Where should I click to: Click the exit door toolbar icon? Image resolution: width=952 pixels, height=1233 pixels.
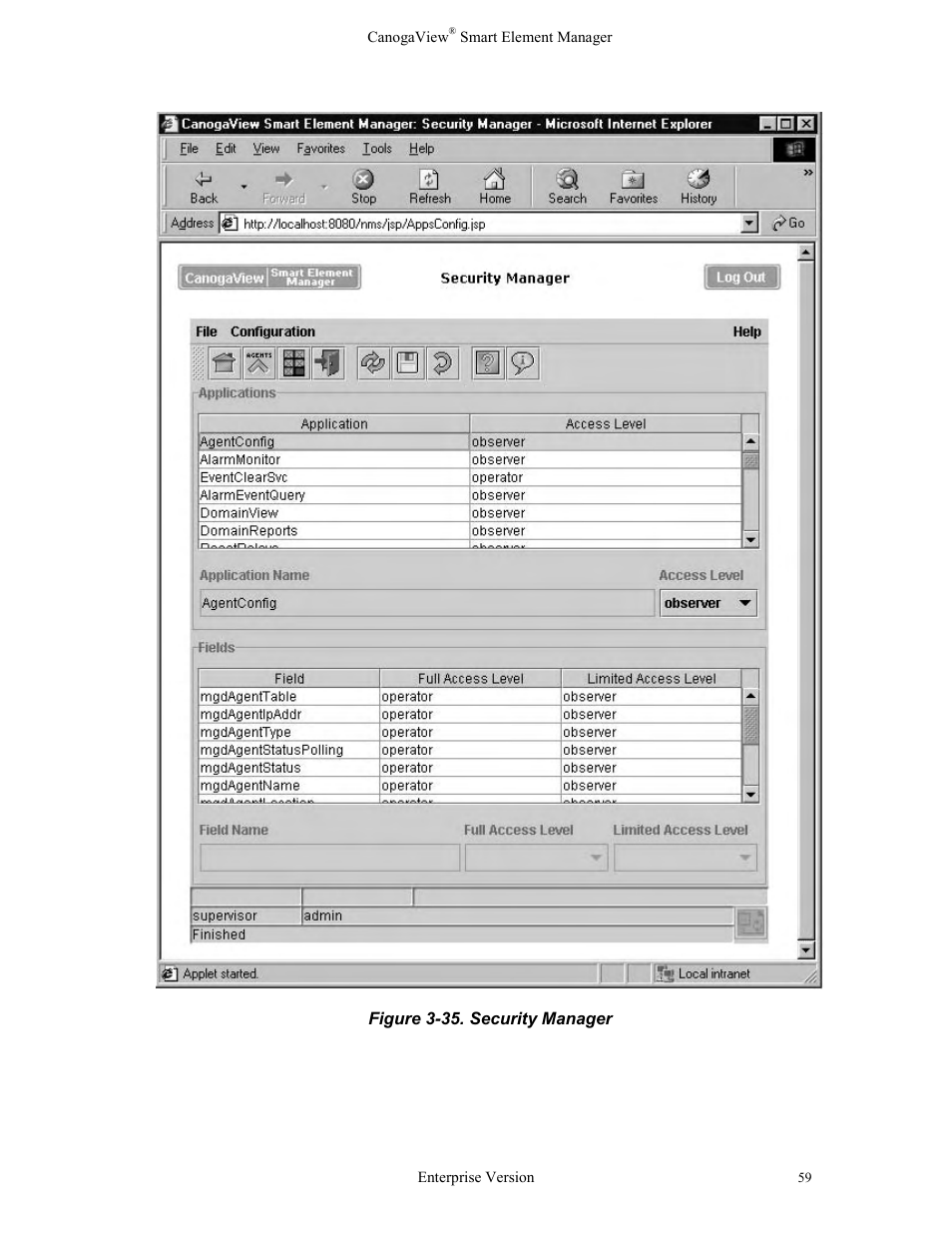328,363
